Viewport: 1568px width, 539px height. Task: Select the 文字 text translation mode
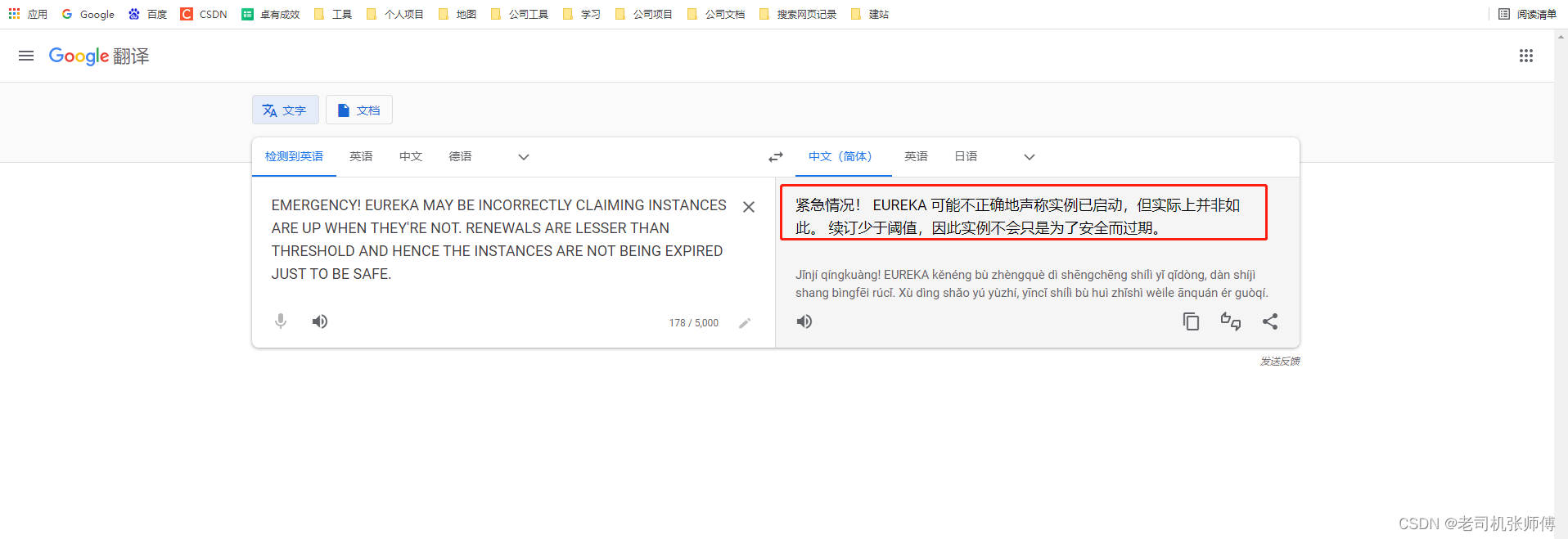[x=285, y=110]
